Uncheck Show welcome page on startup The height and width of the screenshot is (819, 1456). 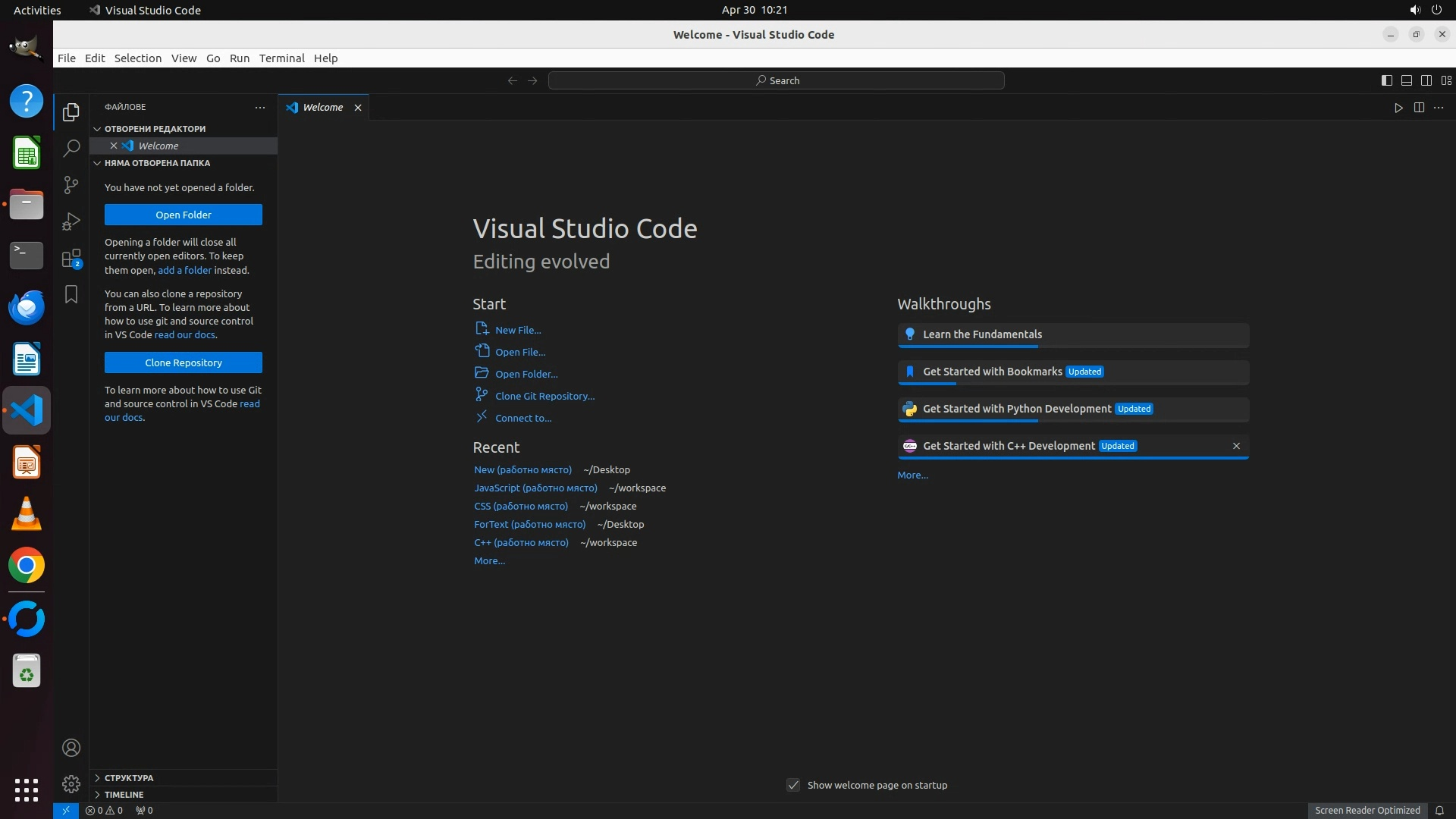[x=793, y=785]
